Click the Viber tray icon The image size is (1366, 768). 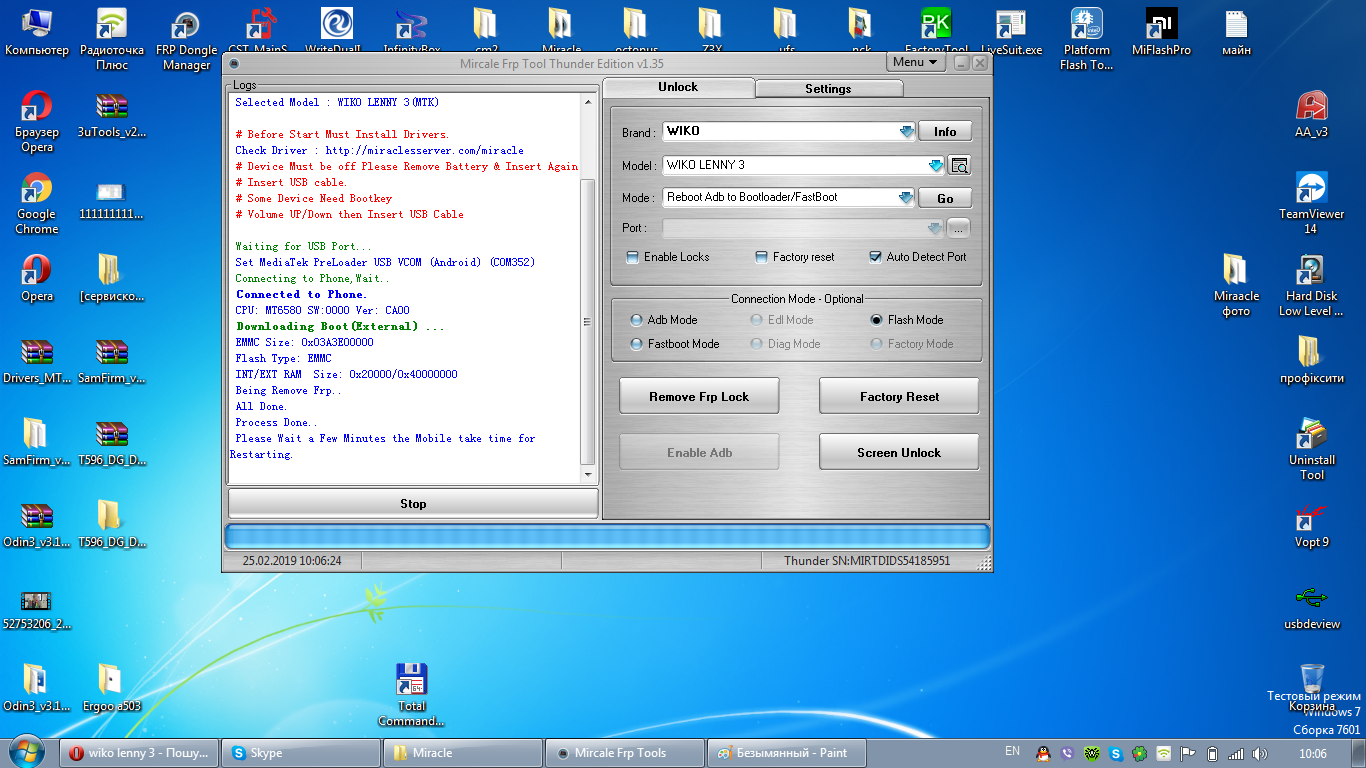(x=1067, y=753)
